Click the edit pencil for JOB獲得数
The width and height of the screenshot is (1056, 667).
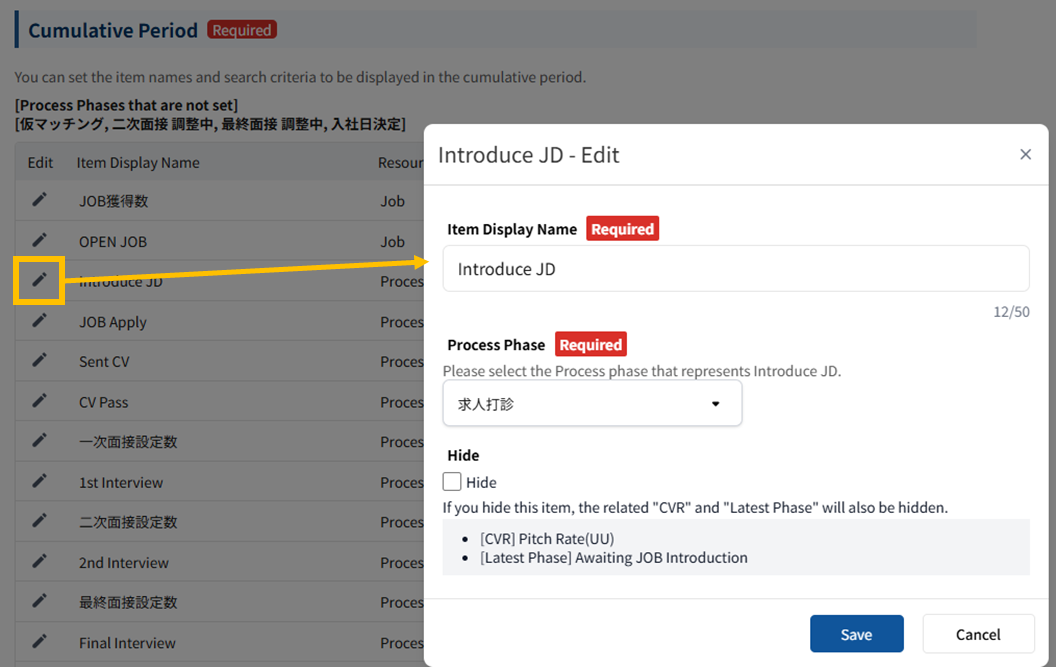tap(39, 200)
